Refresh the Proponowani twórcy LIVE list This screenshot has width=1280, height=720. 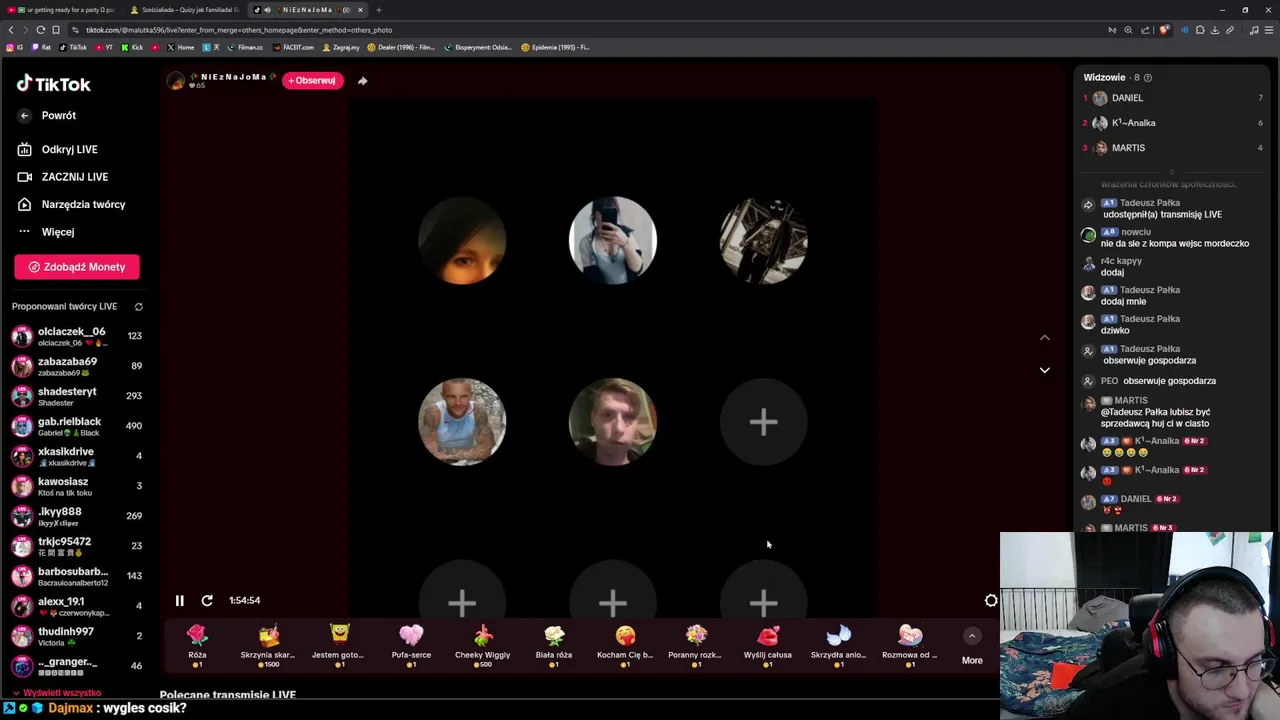coord(139,307)
